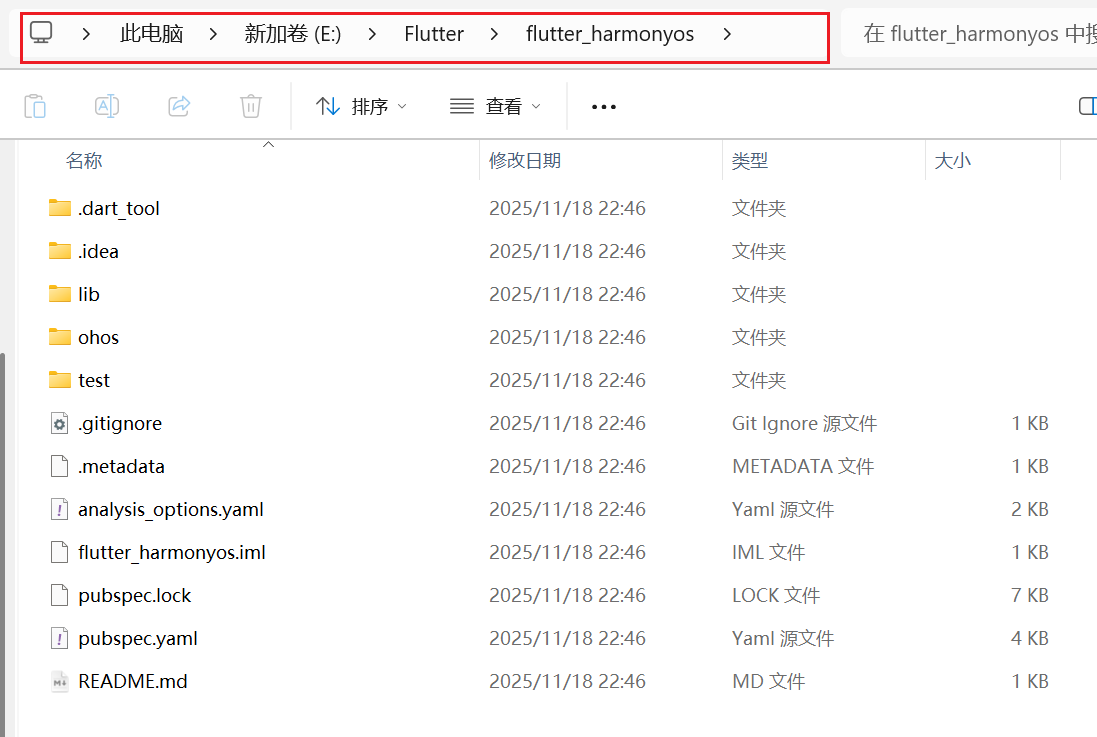The height and width of the screenshot is (737, 1097).
Task: Click the flutter_harmonyos breadcrumb segment
Action: point(610,34)
